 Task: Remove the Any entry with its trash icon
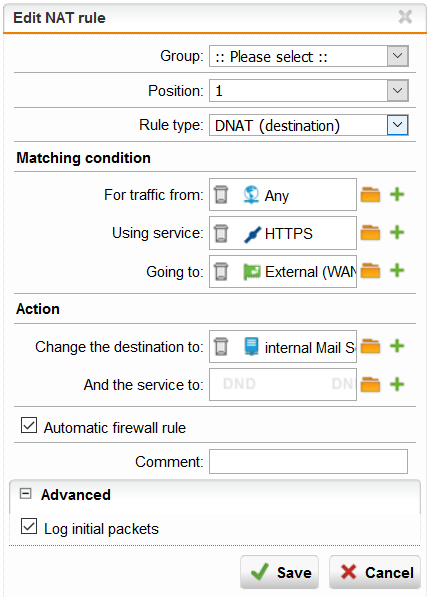[221, 195]
